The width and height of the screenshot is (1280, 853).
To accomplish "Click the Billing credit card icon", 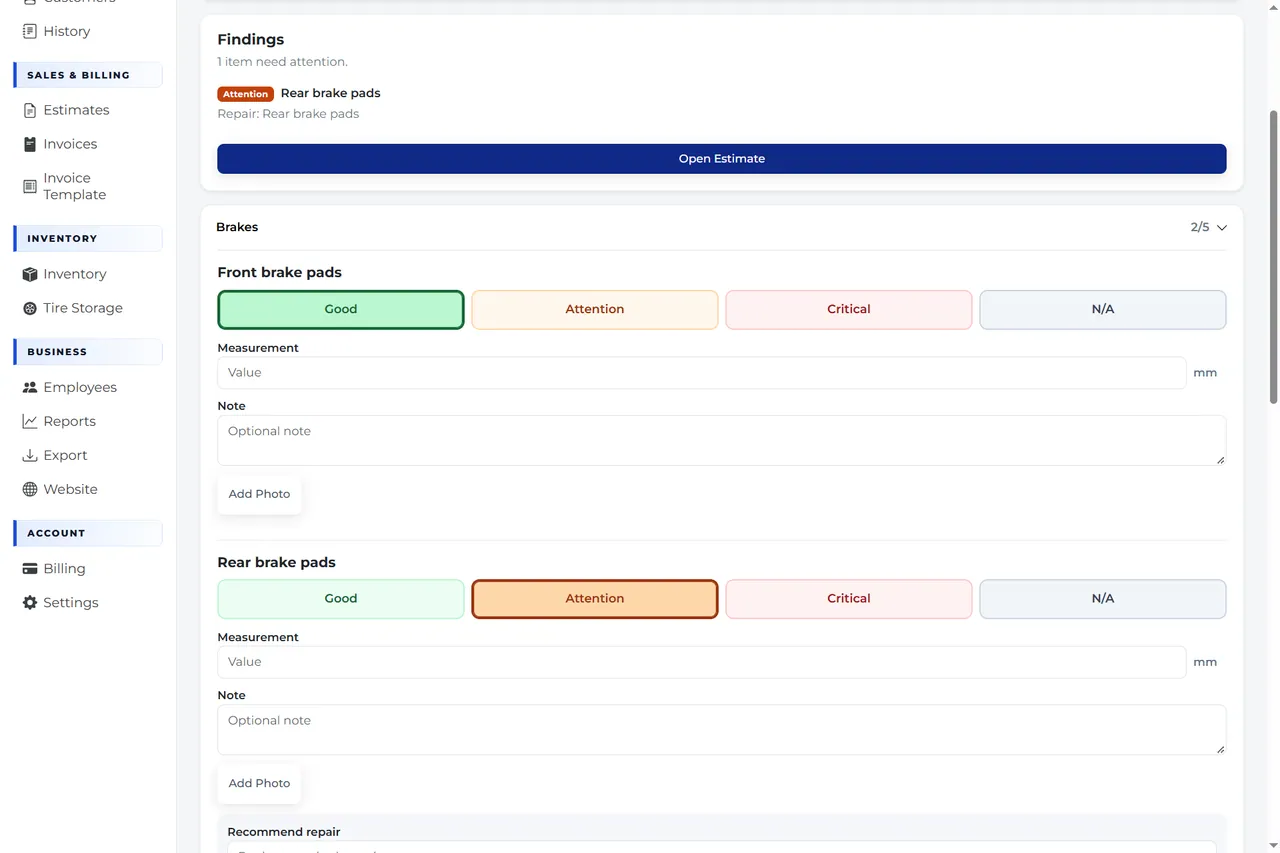I will pyautogui.click(x=30, y=568).
